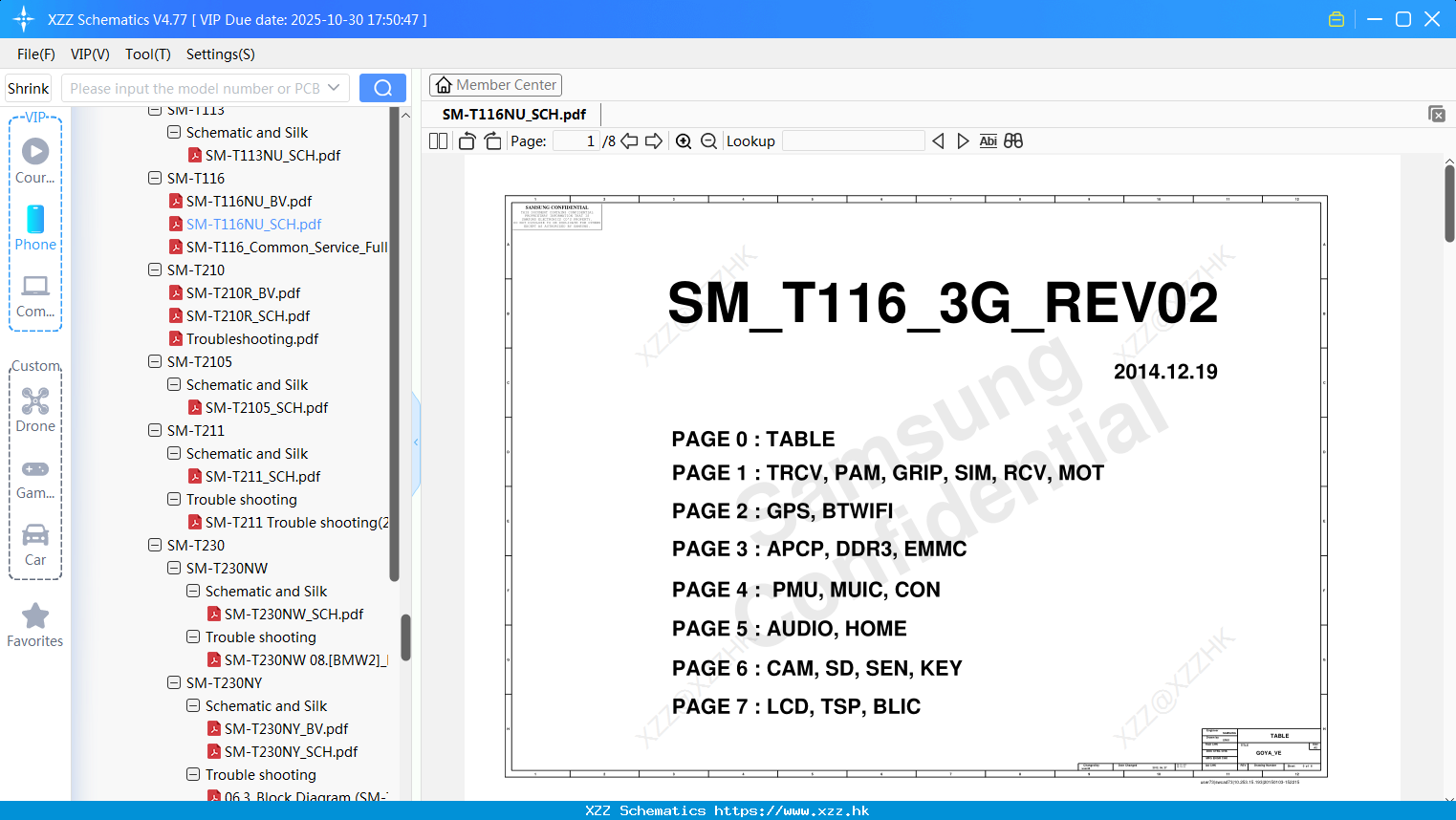
Task: Collapse the SM-T2105 tree node
Action: click(x=155, y=361)
